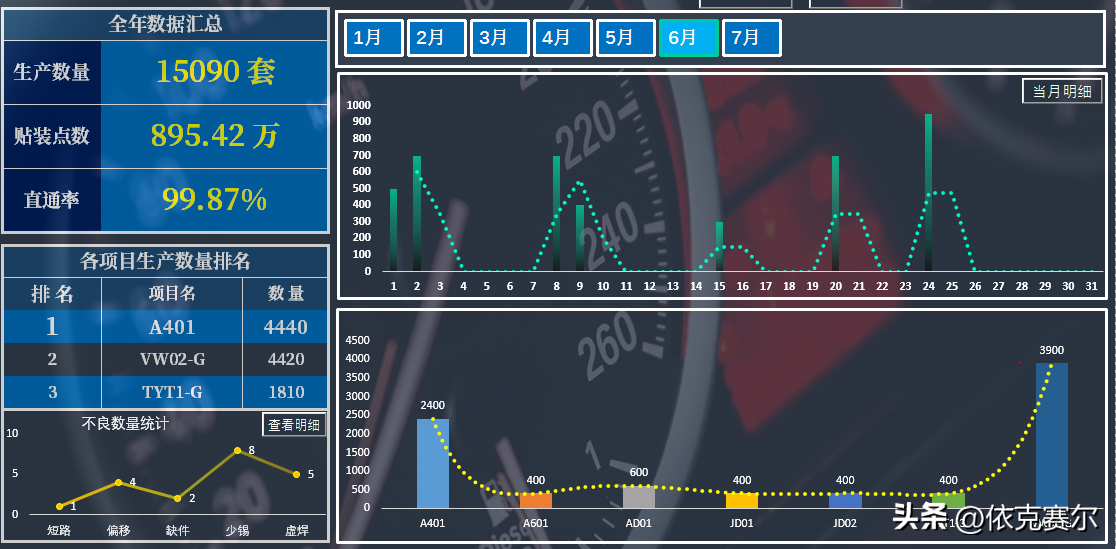This screenshot has height=549, width=1116.
Task: Click the tall bar labeled 3900
Action: coord(1052,436)
